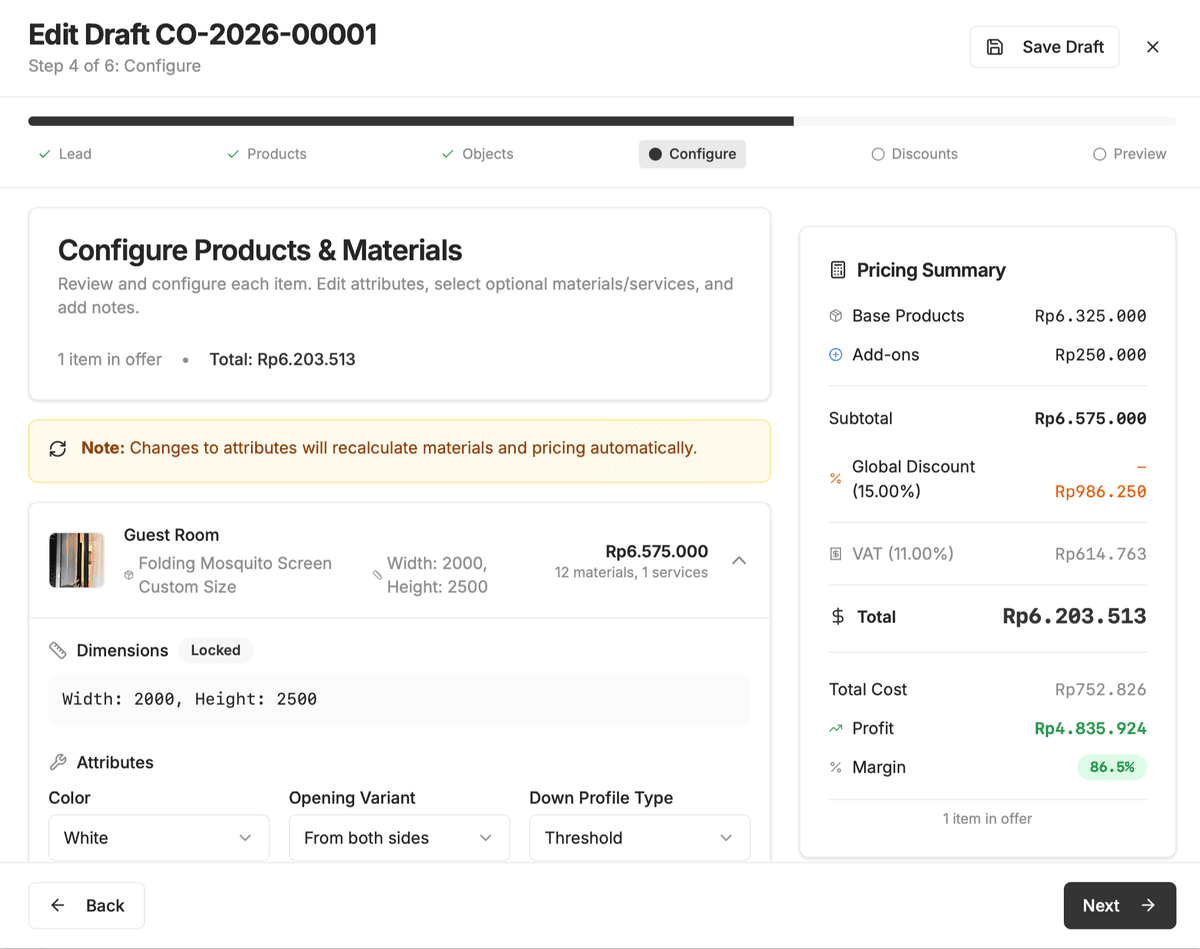The height and width of the screenshot is (949, 1200).
Task: Open the Color dropdown showing White
Action: (x=158, y=837)
